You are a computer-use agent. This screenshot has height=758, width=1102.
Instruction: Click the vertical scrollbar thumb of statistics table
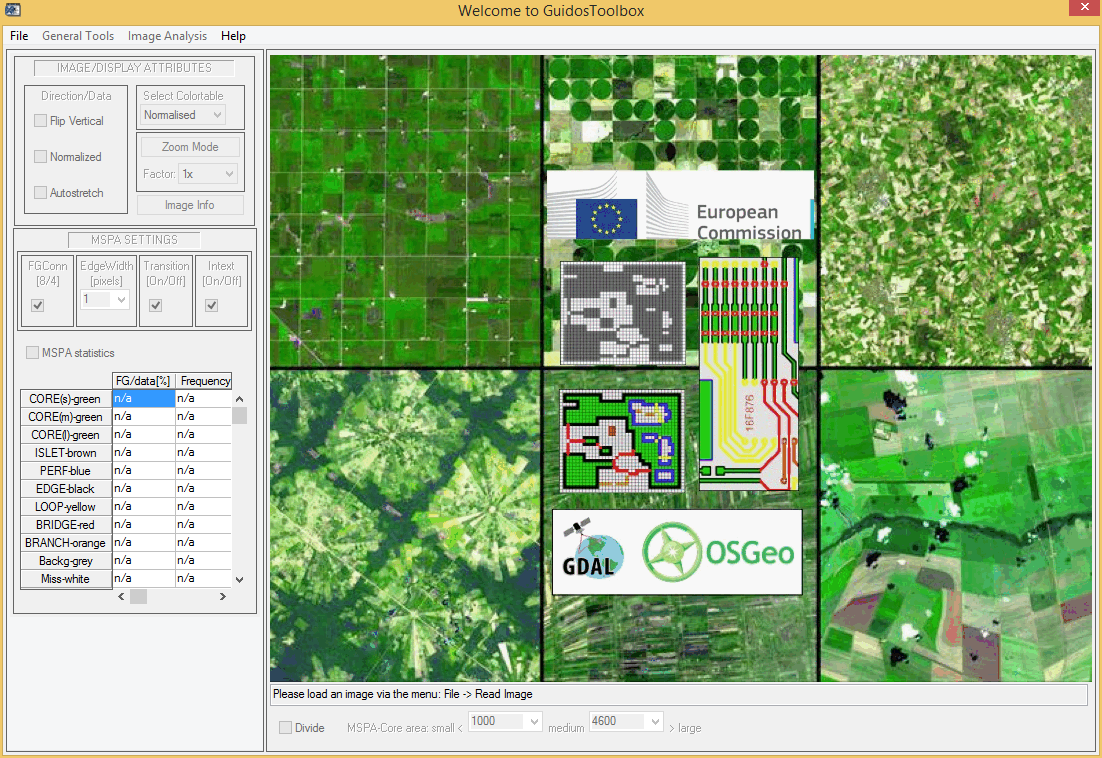pos(240,415)
